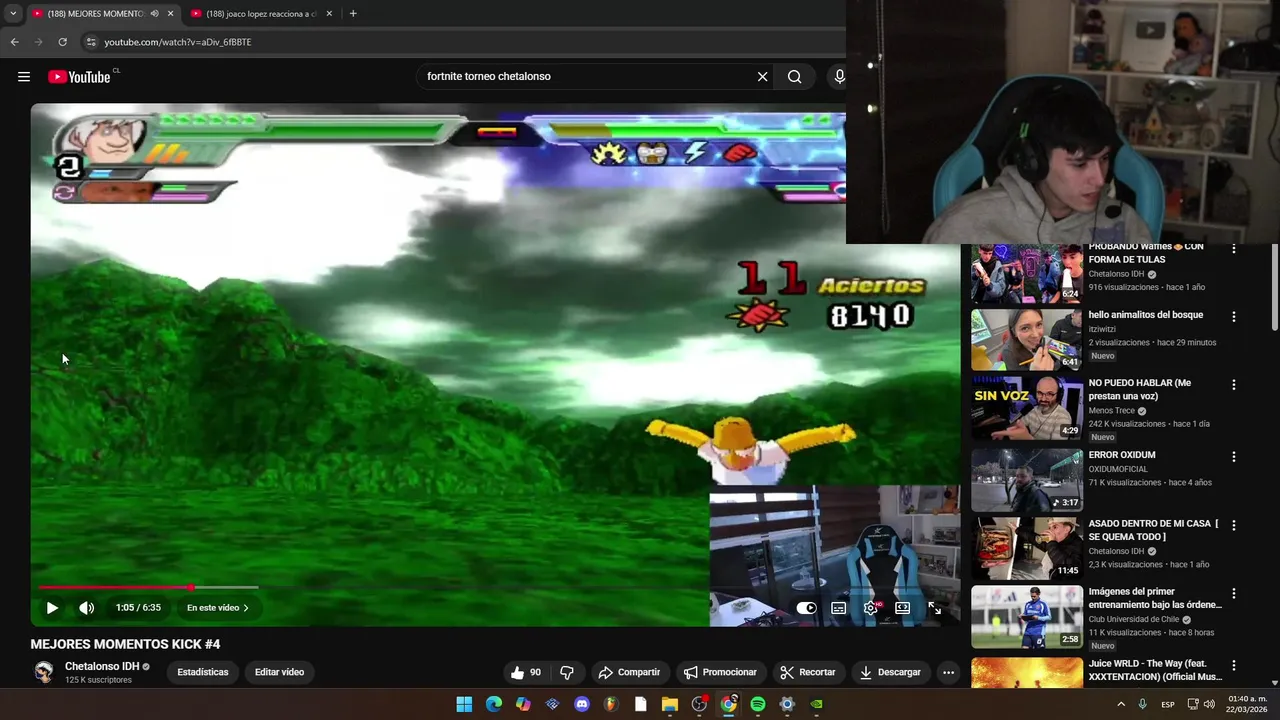Image resolution: width=1280 pixels, height=720 pixels.
Task: Open options menu for 'Imágenes del primer' video
Action: (1233, 593)
